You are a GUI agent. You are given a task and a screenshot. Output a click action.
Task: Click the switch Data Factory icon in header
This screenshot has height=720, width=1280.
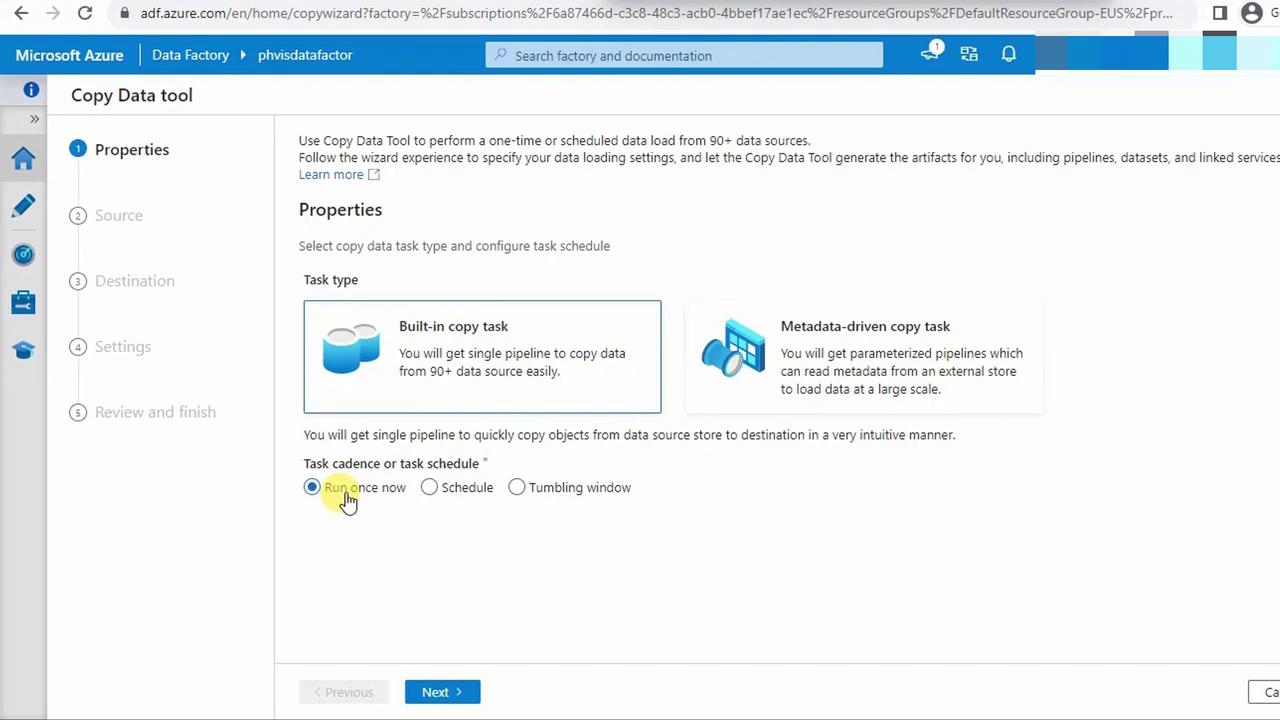[x=969, y=55]
